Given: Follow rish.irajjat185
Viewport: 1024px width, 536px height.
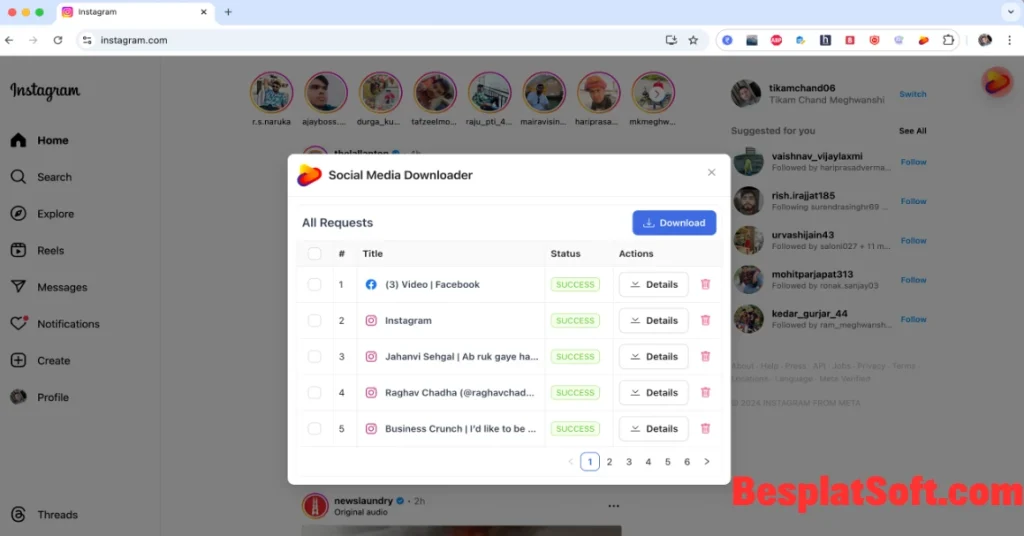Looking at the screenshot, I should click(x=913, y=201).
